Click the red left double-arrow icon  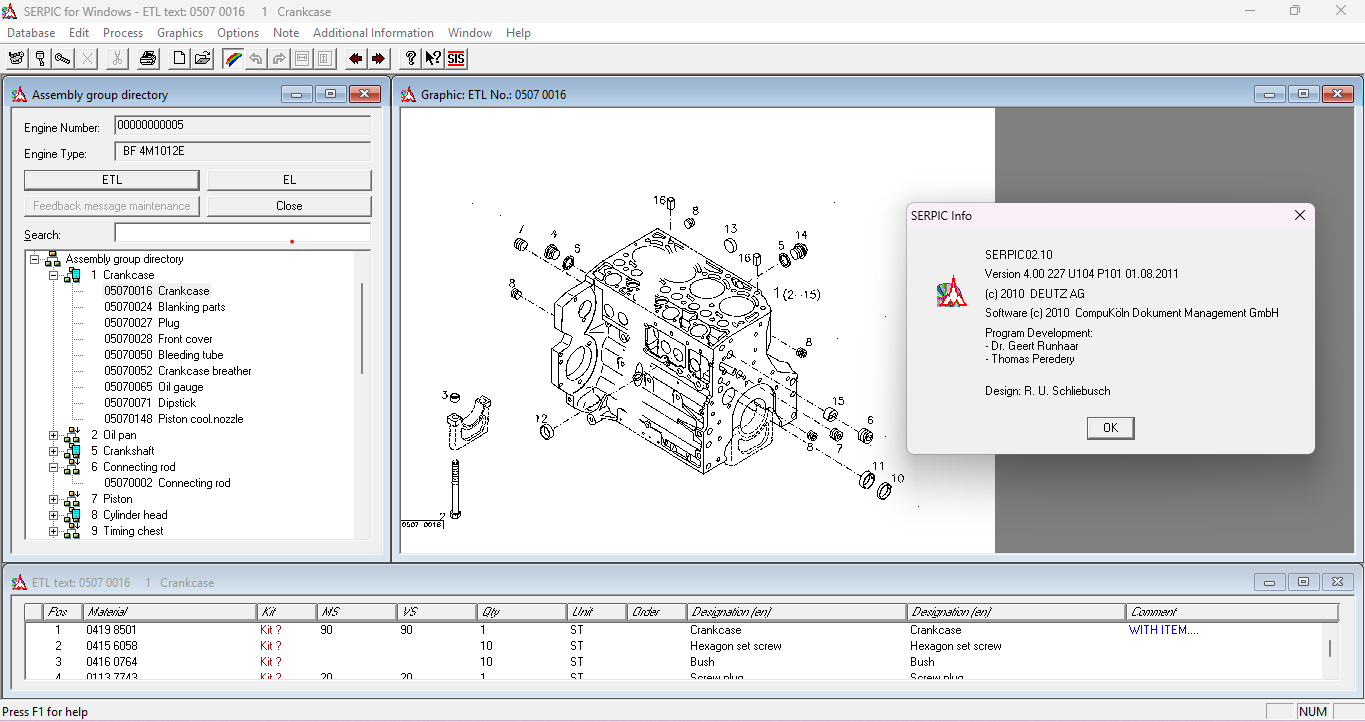pos(355,58)
